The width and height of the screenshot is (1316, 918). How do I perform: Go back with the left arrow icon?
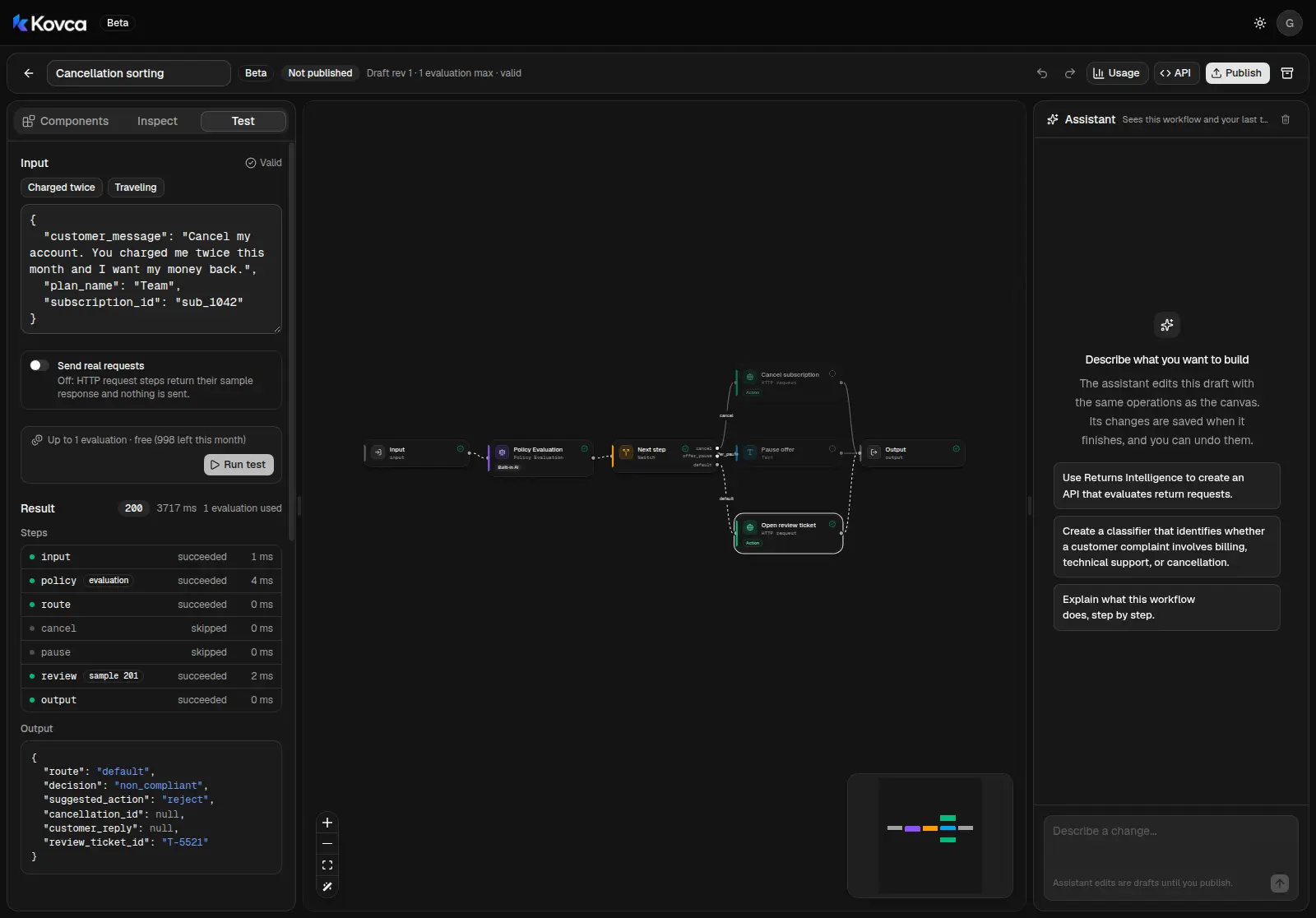[x=29, y=73]
